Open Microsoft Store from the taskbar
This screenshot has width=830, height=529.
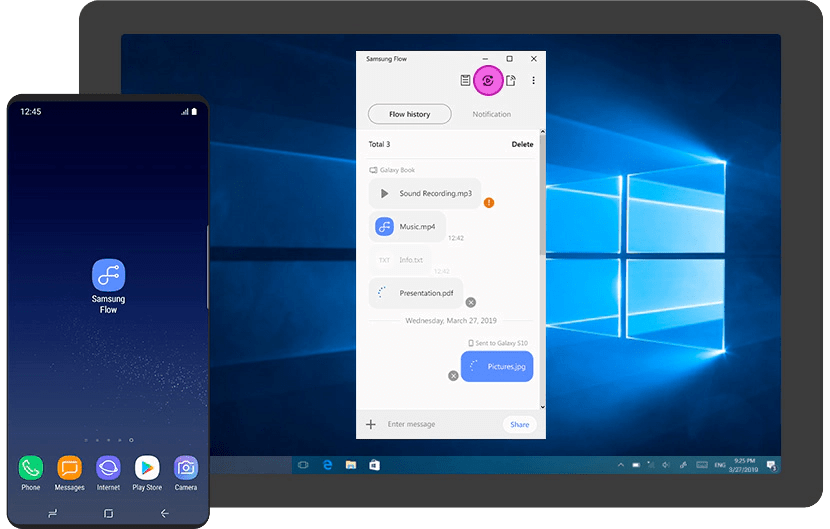point(374,465)
